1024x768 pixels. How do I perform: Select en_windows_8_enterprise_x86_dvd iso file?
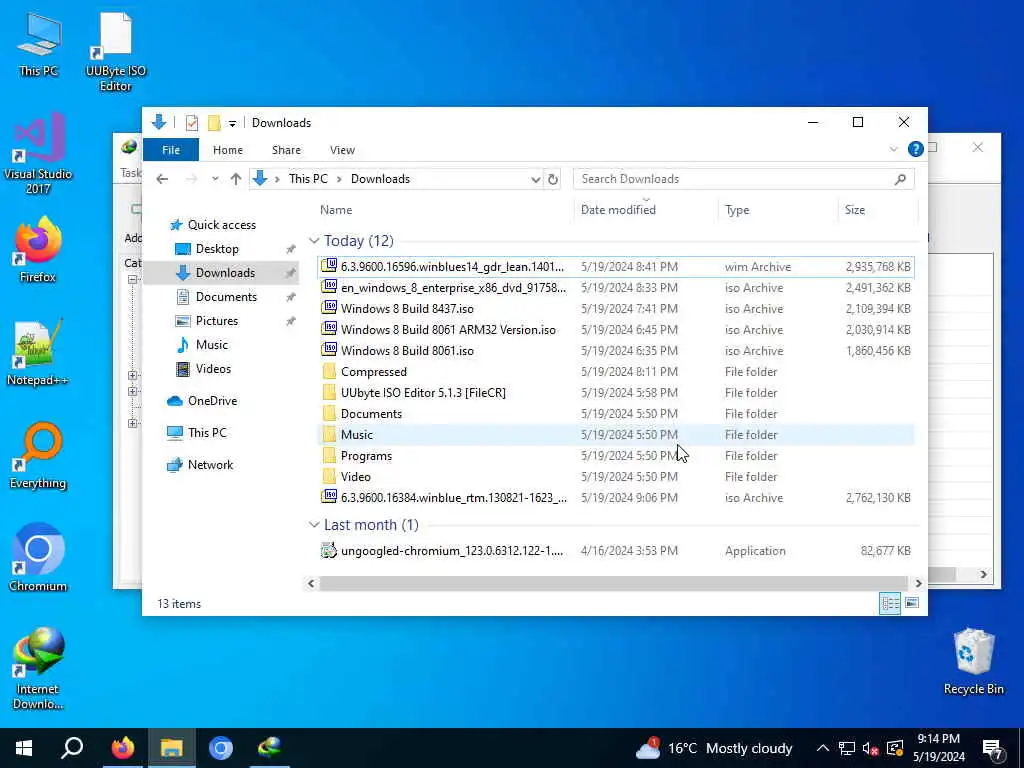click(x=615, y=288)
